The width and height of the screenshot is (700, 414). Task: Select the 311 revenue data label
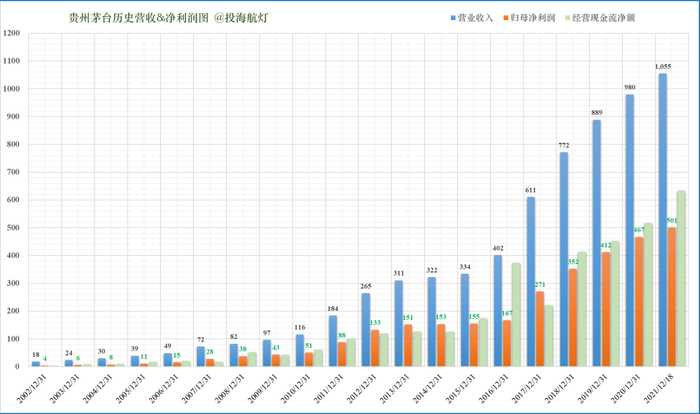pos(399,273)
